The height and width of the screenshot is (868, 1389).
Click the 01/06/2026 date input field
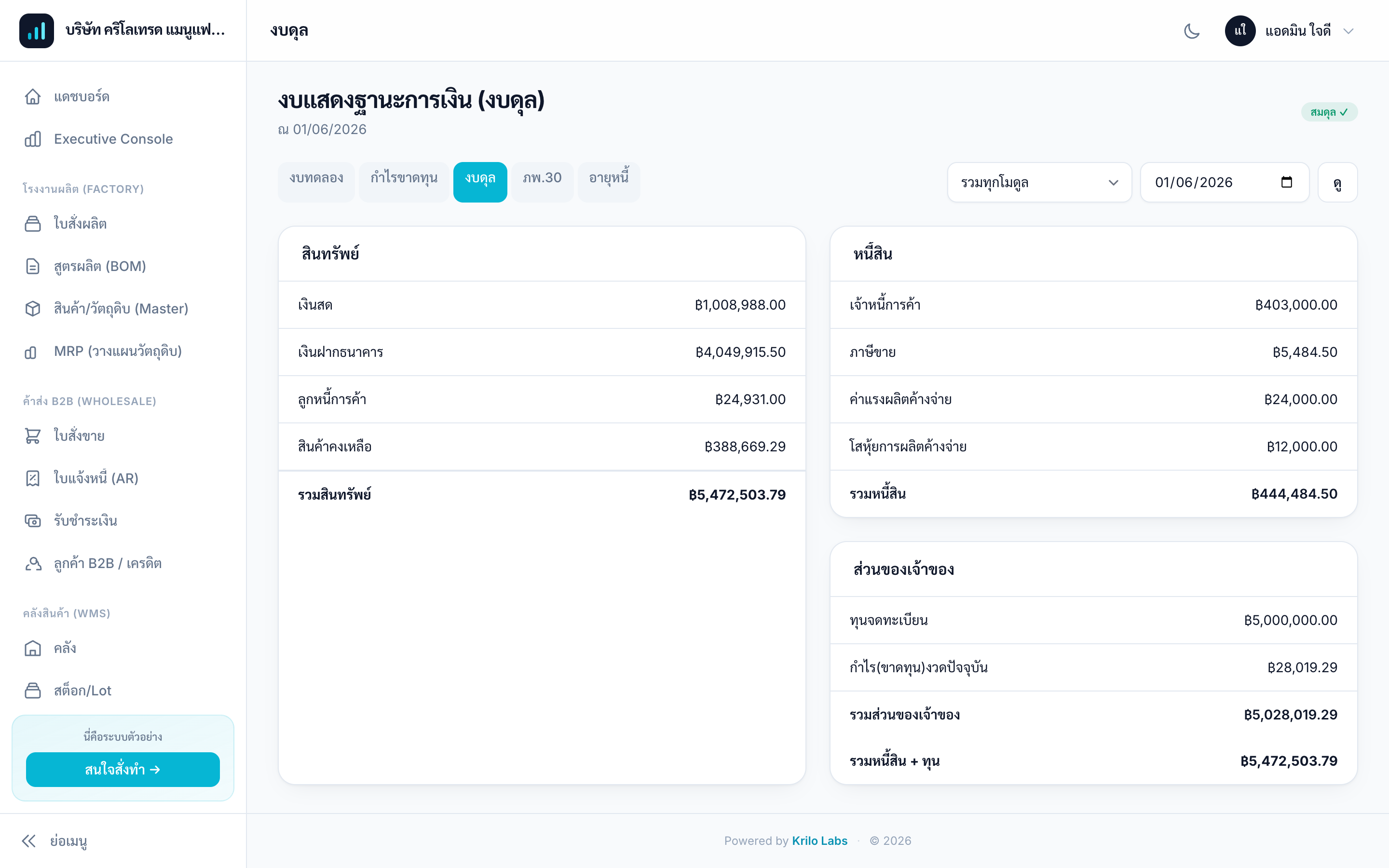tap(1224, 183)
